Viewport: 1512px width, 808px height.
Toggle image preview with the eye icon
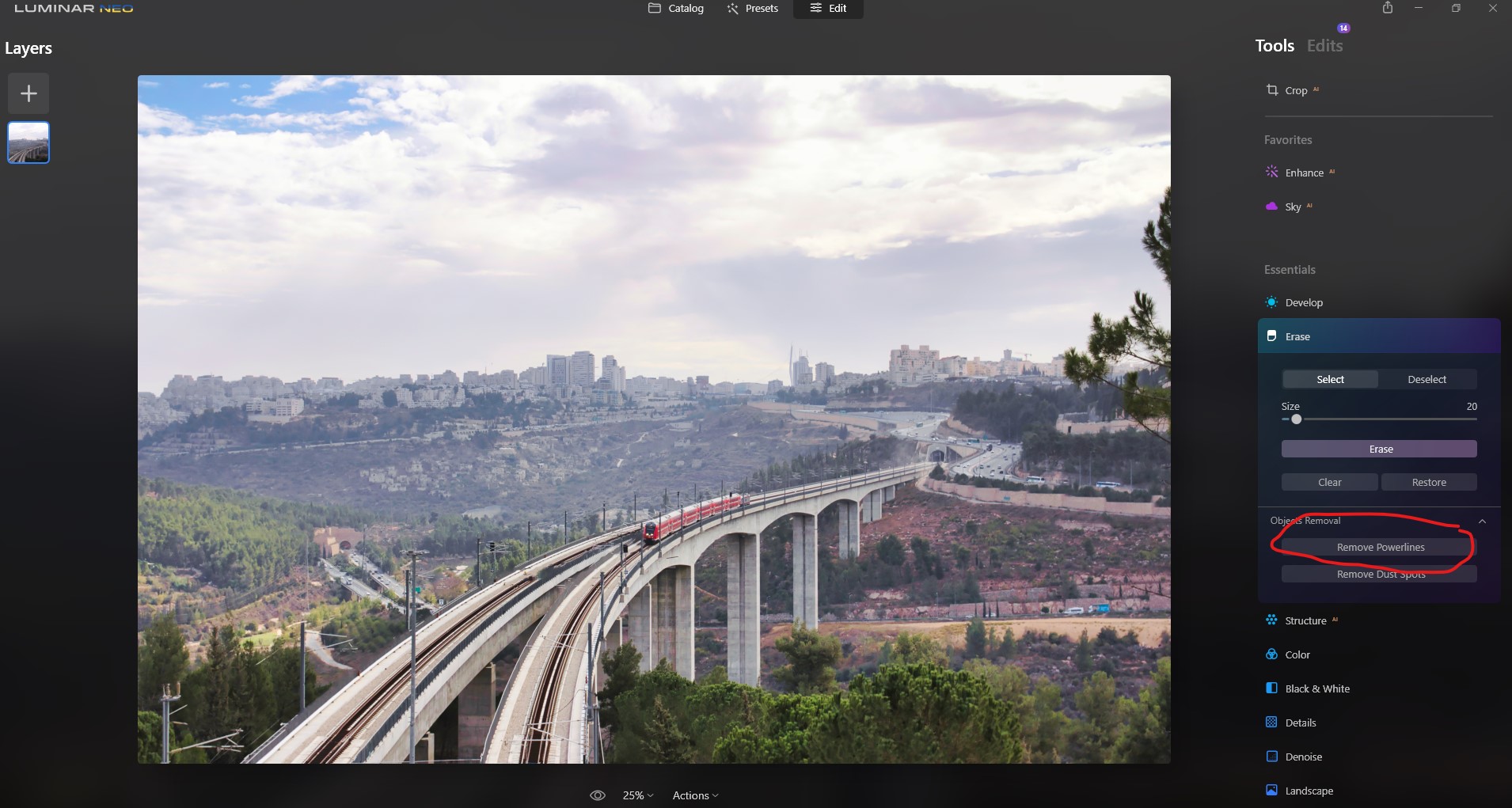pyautogui.click(x=596, y=795)
